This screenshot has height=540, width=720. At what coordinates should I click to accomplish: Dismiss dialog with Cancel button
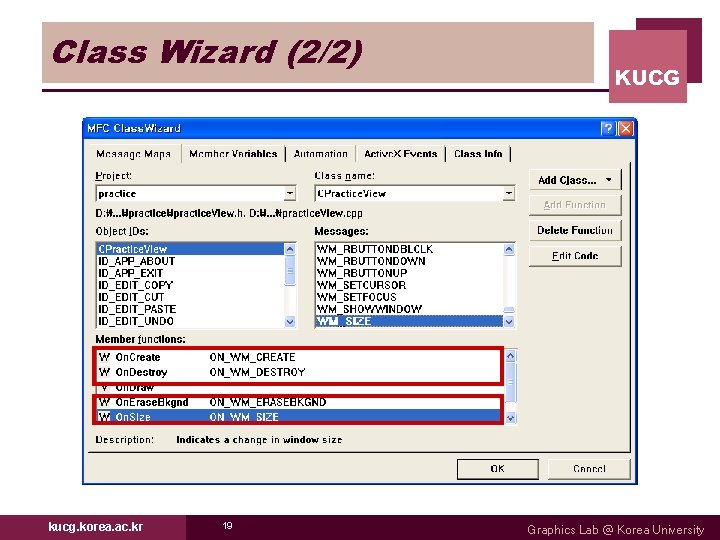(x=589, y=469)
